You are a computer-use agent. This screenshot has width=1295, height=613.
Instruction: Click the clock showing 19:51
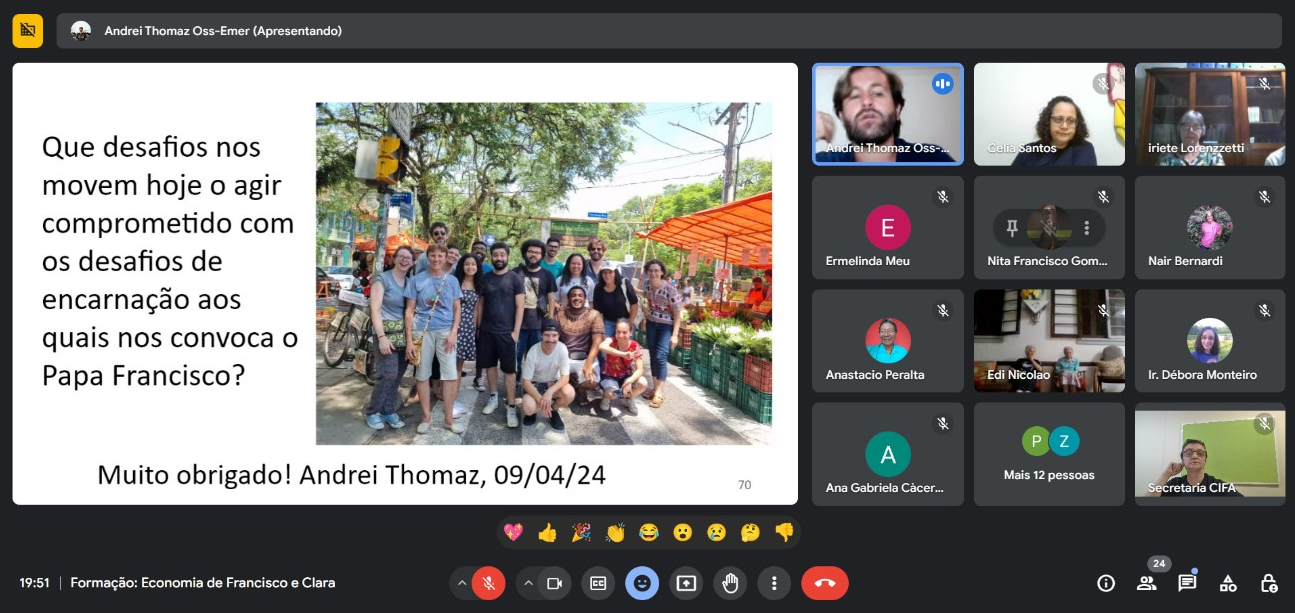click(x=34, y=583)
